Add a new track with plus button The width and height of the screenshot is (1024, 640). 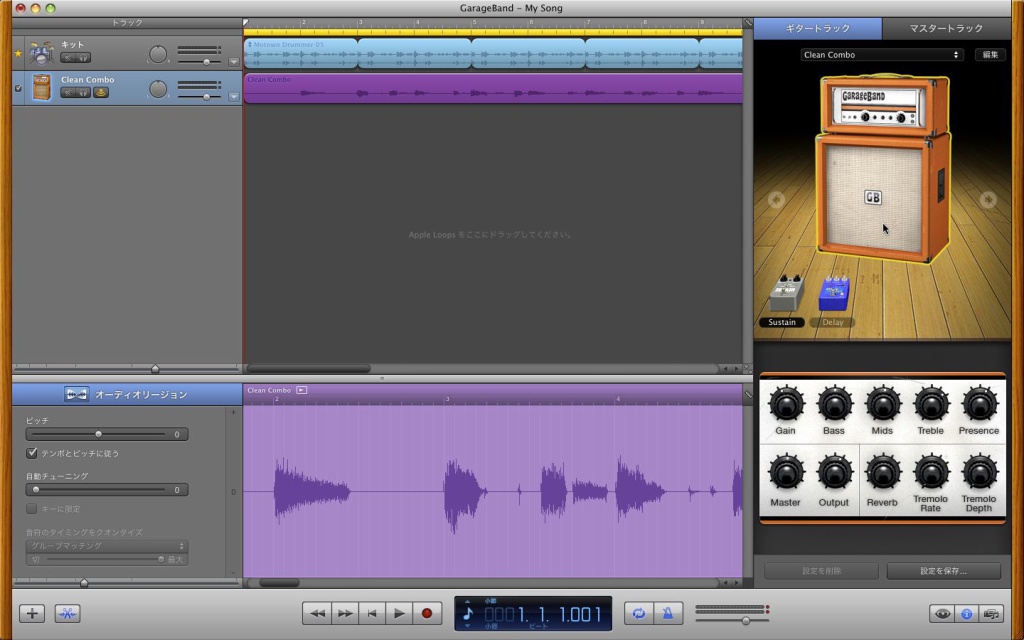(32, 613)
